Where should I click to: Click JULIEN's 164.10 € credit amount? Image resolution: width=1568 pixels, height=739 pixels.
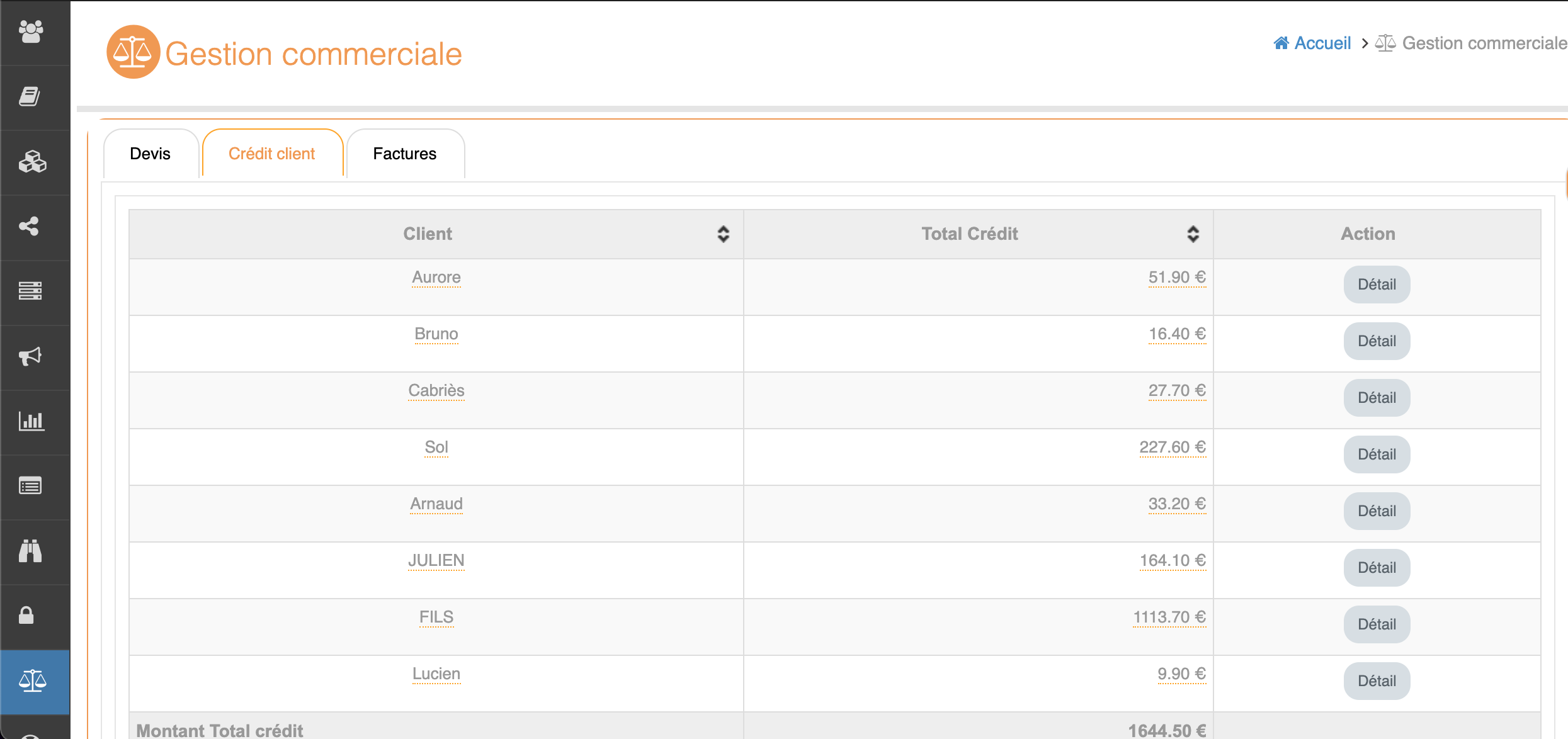click(x=1172, y=561)
